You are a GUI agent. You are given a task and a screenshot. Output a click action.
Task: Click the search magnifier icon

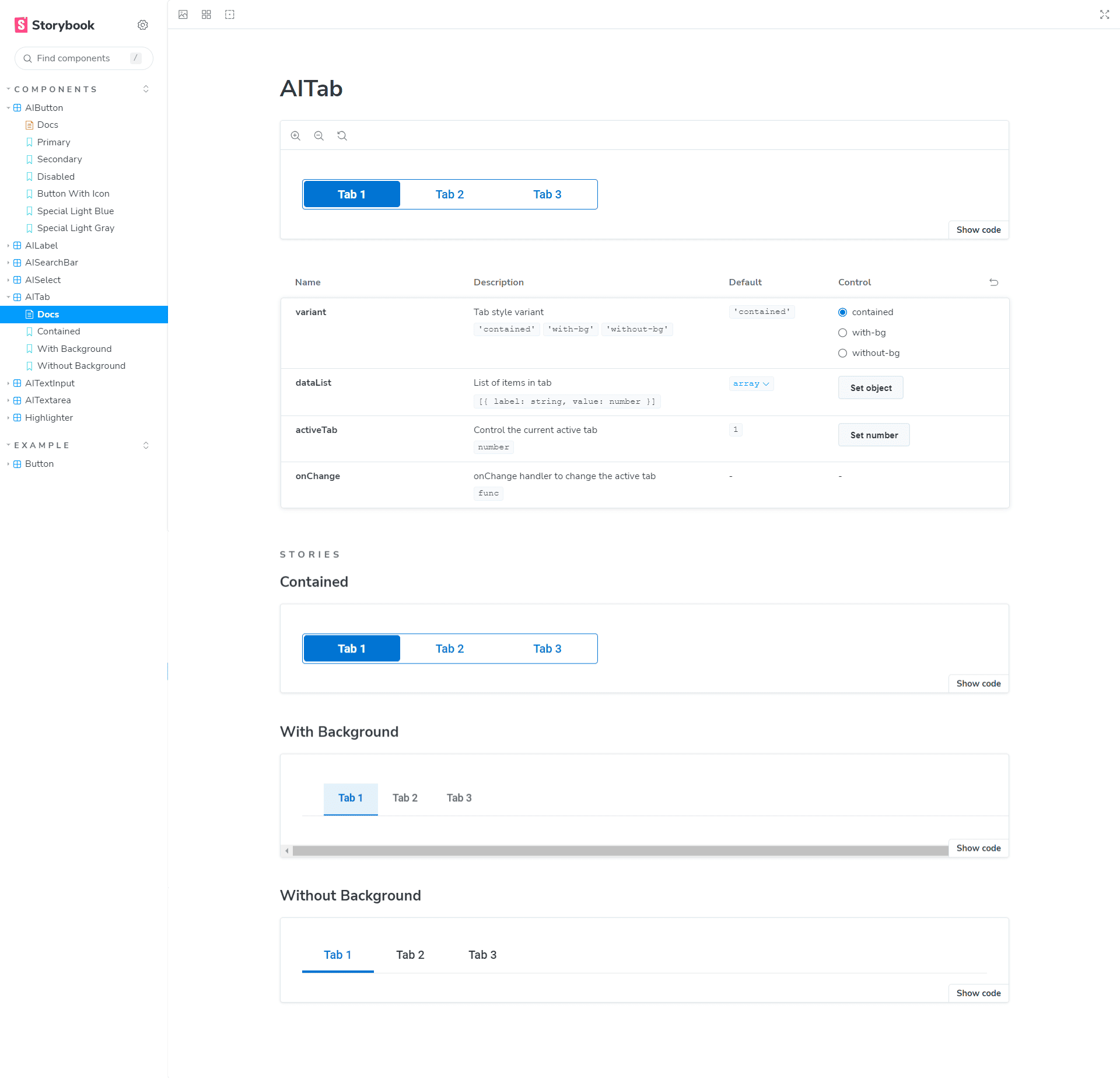pyautogui.click(x=27, y=58)
